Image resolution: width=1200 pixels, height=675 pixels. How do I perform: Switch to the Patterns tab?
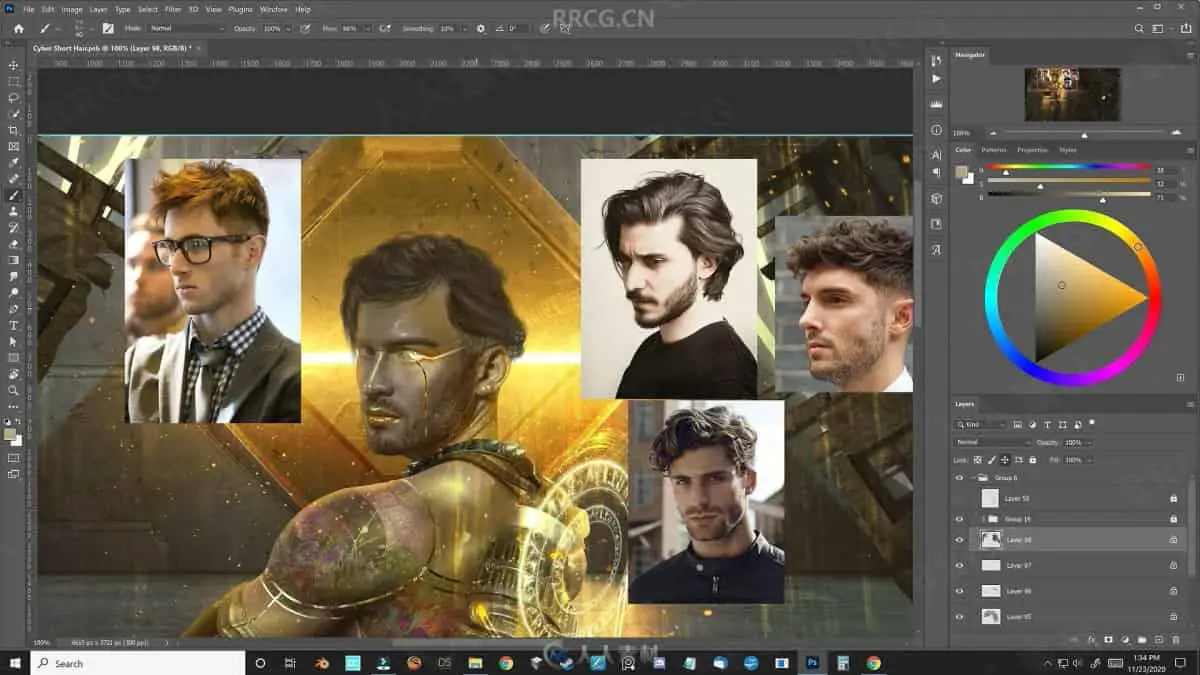coord(994,150)
